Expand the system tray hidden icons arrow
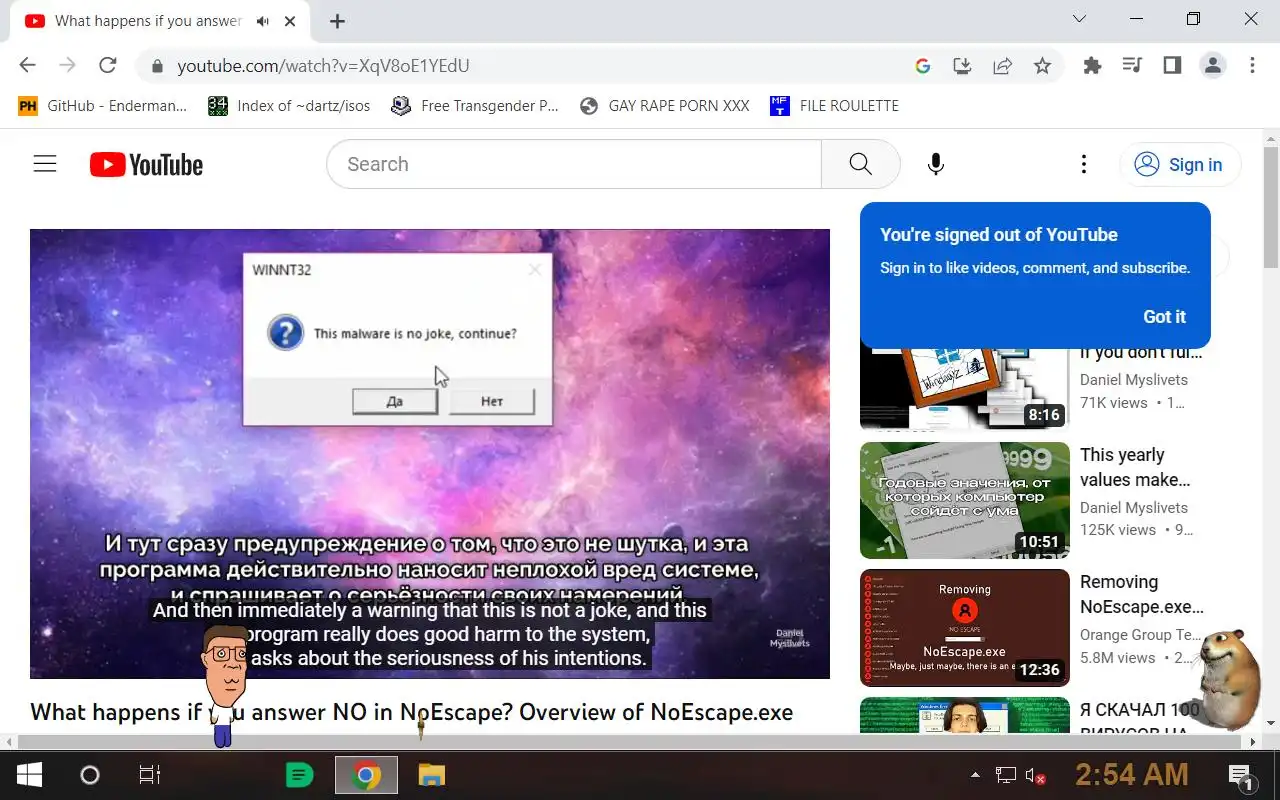This screenshot has width=1280, height=800. click(975, 775)
